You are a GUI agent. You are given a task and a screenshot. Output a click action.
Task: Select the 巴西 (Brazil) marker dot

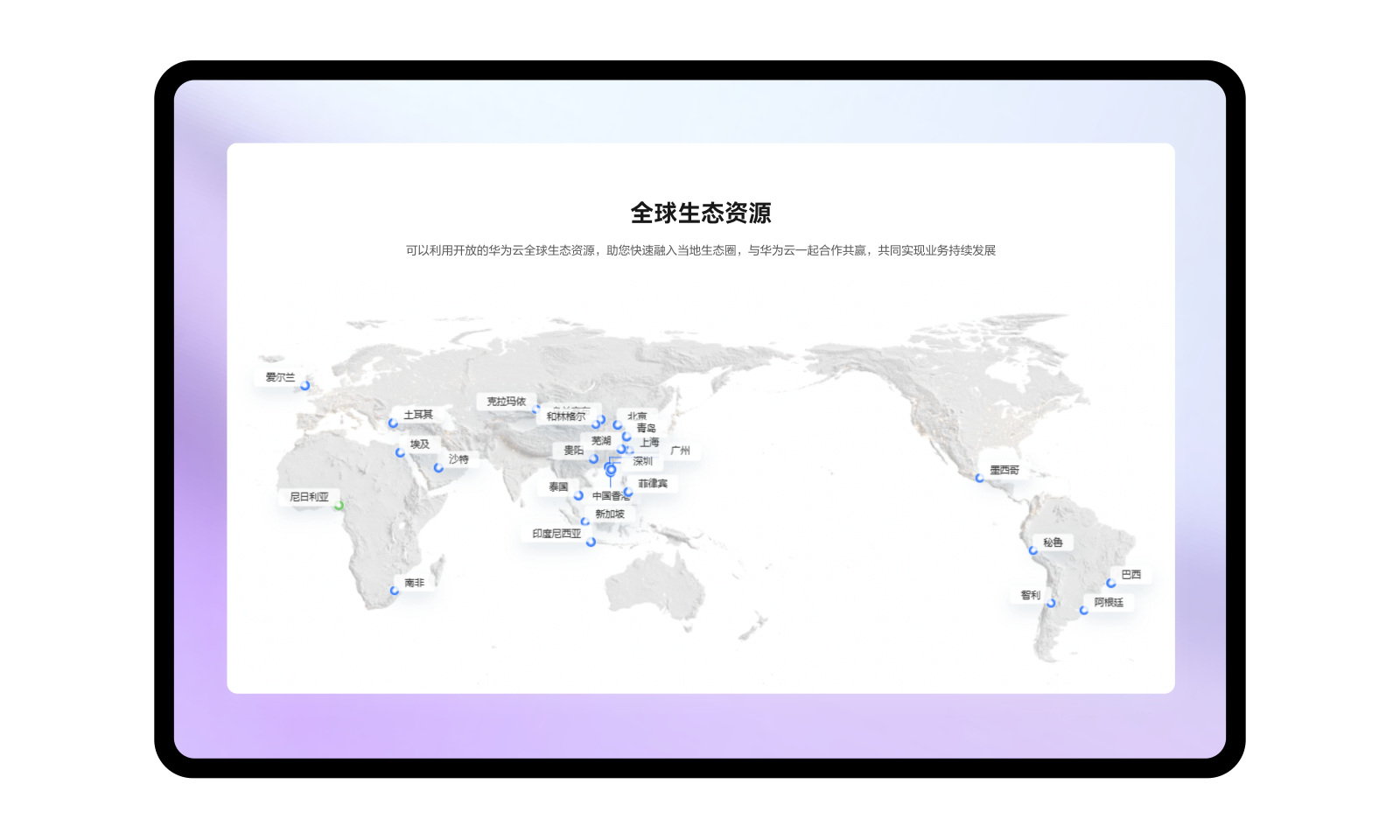[1111, 583]
